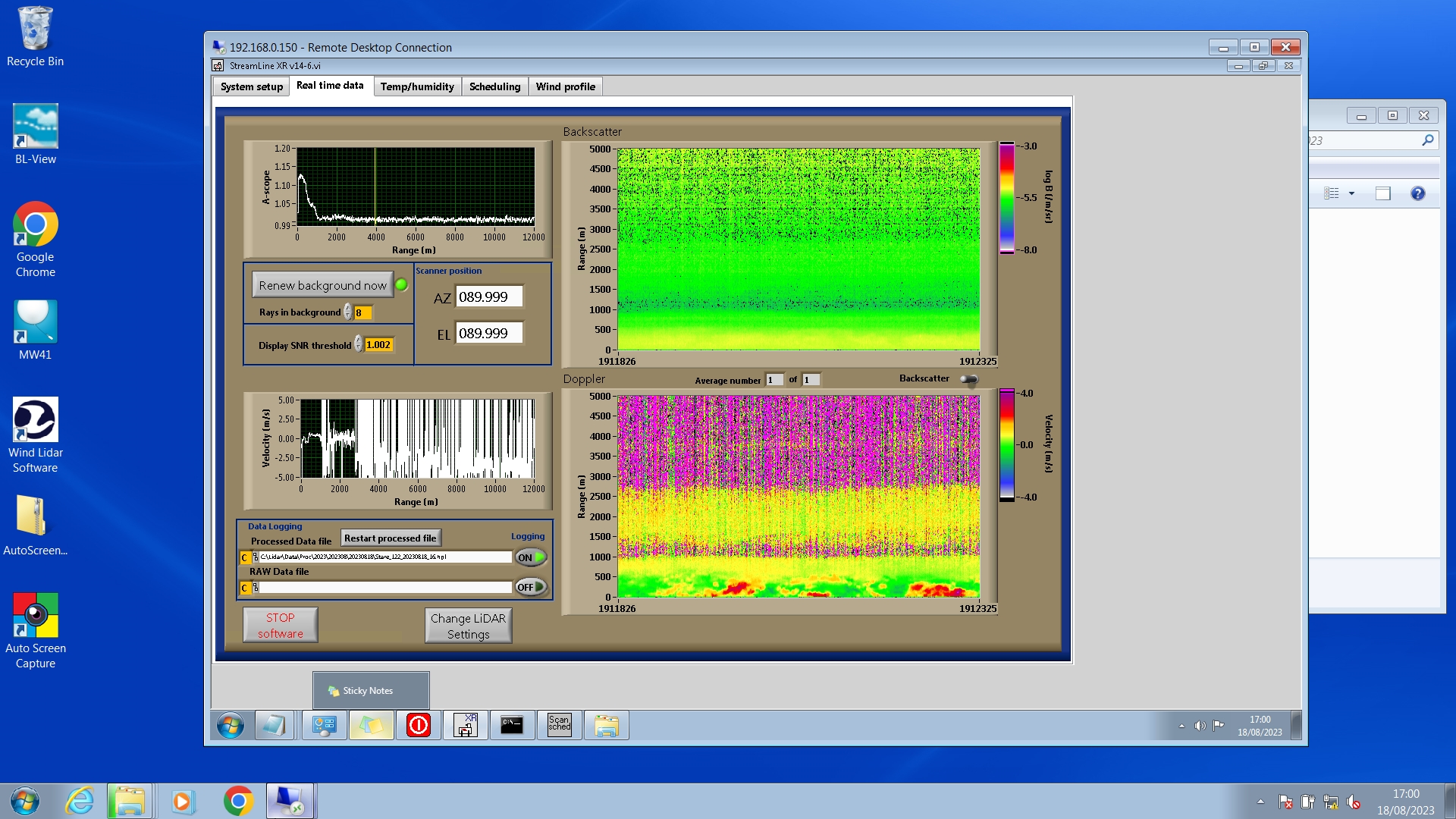Open the command prompt taskbar icon
This screenshot has height=819, width=1456.
512,725
